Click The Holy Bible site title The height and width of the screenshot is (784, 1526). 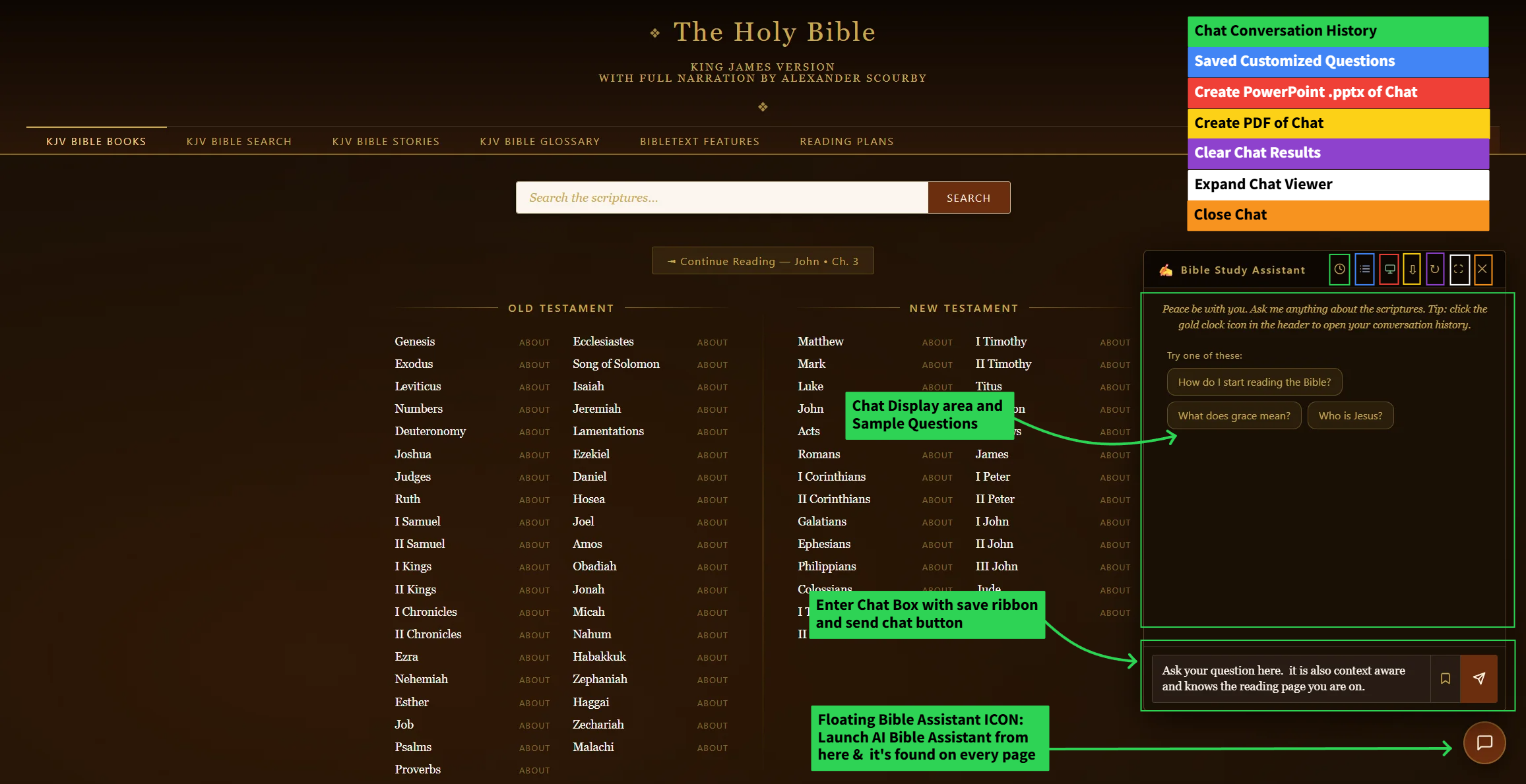click(775, 32)
